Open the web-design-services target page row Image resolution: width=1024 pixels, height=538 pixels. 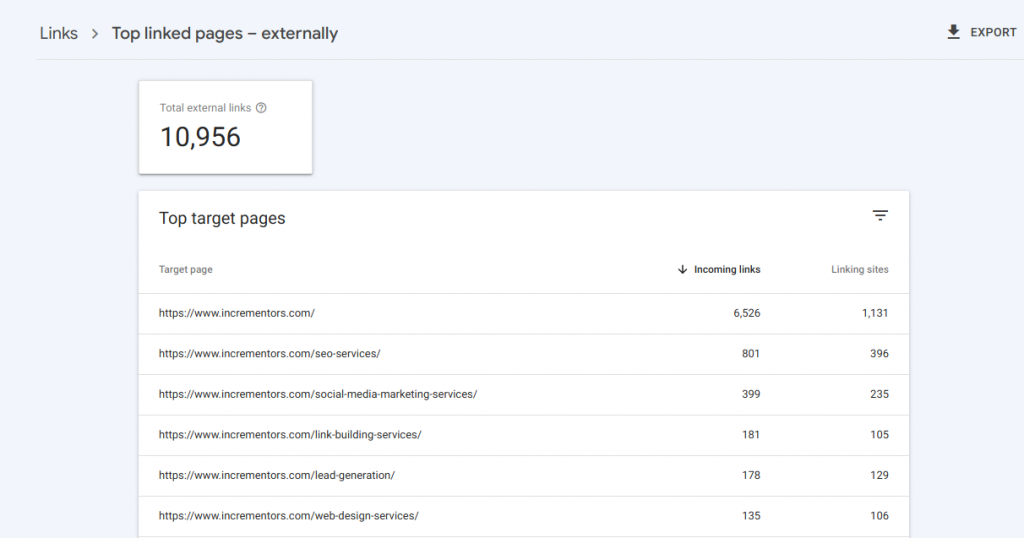pos(523,516)
